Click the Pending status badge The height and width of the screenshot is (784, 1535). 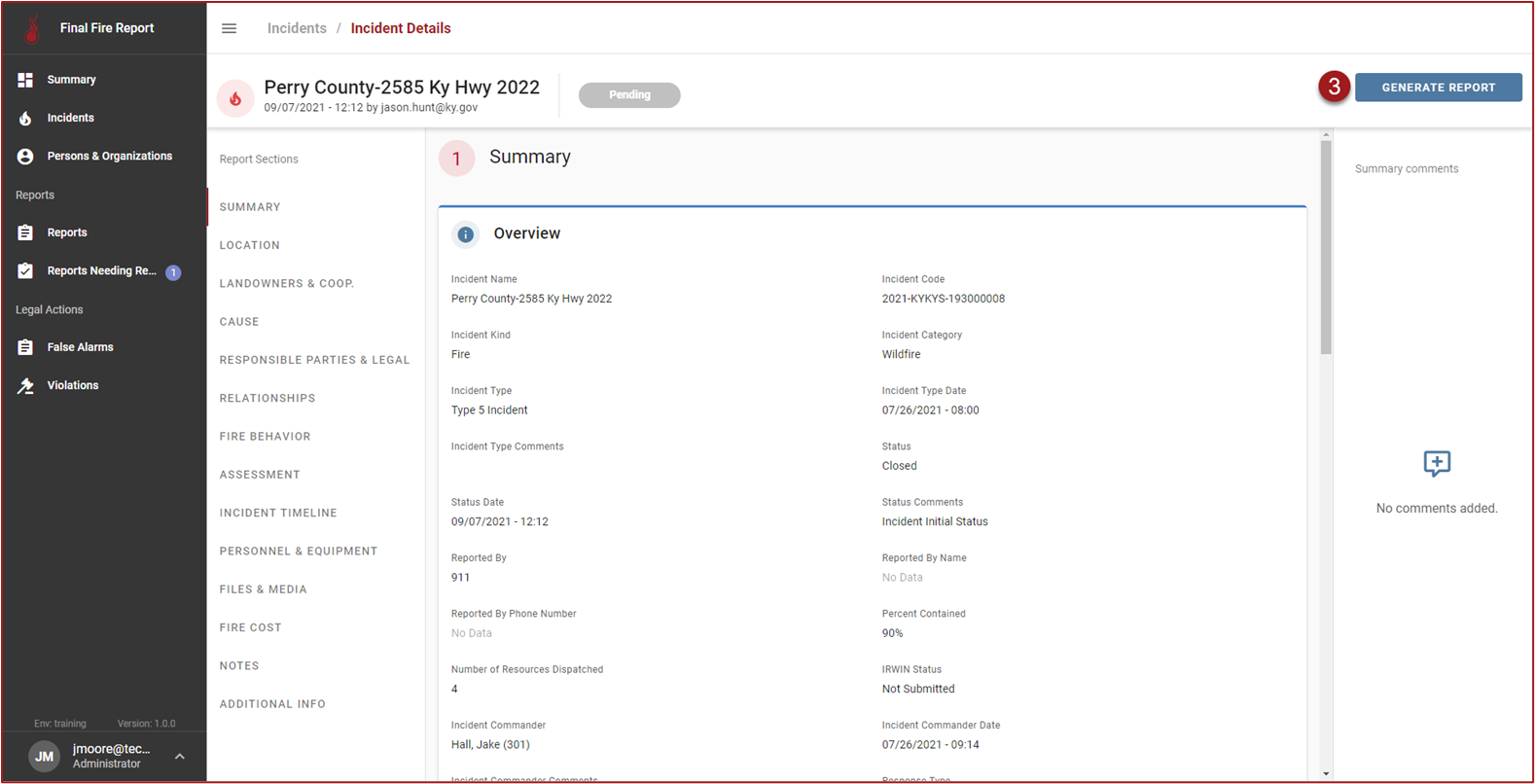click(629, 95)
